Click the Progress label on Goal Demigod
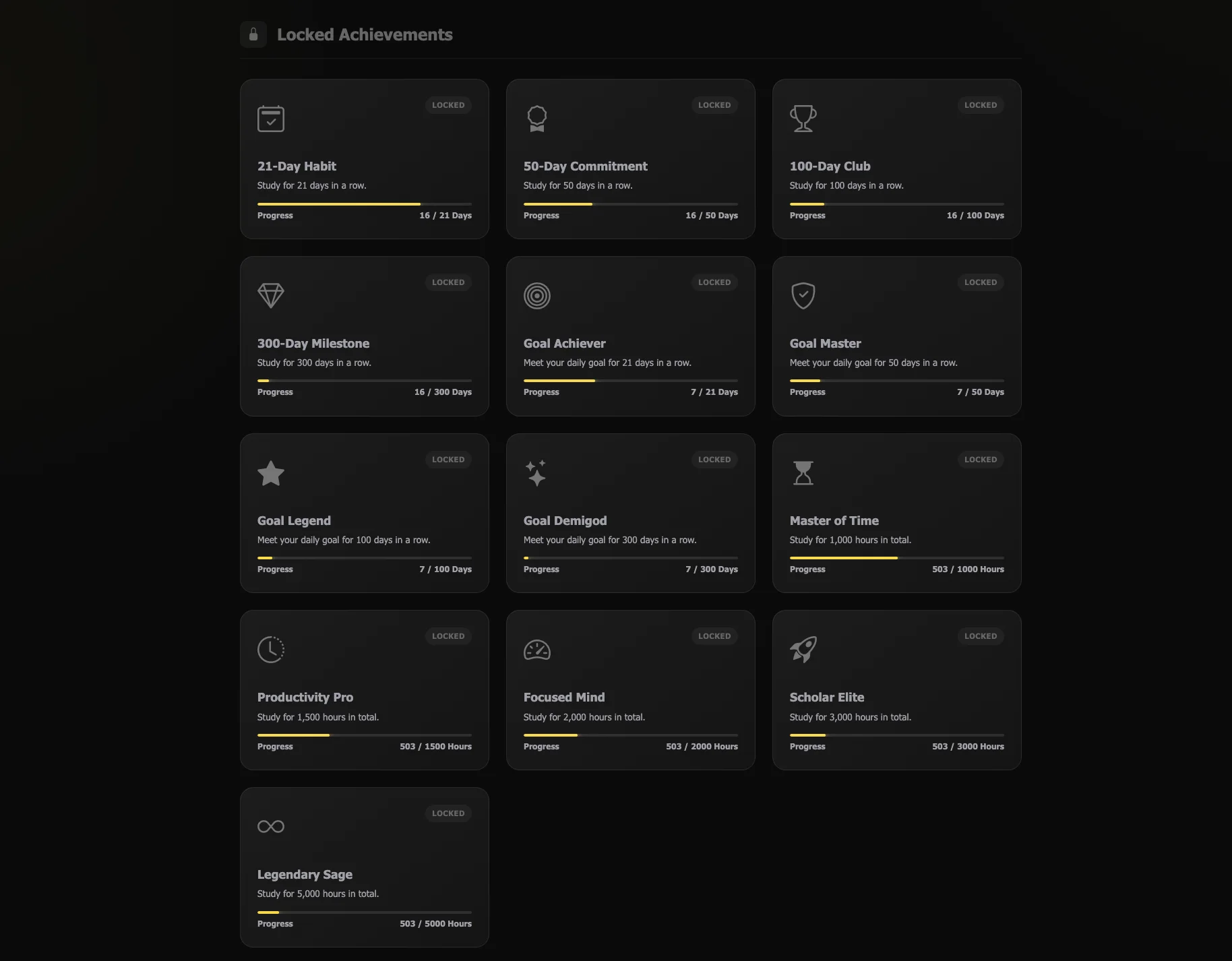Viewport: 1232px width, 961px height. tap(541, 569)
